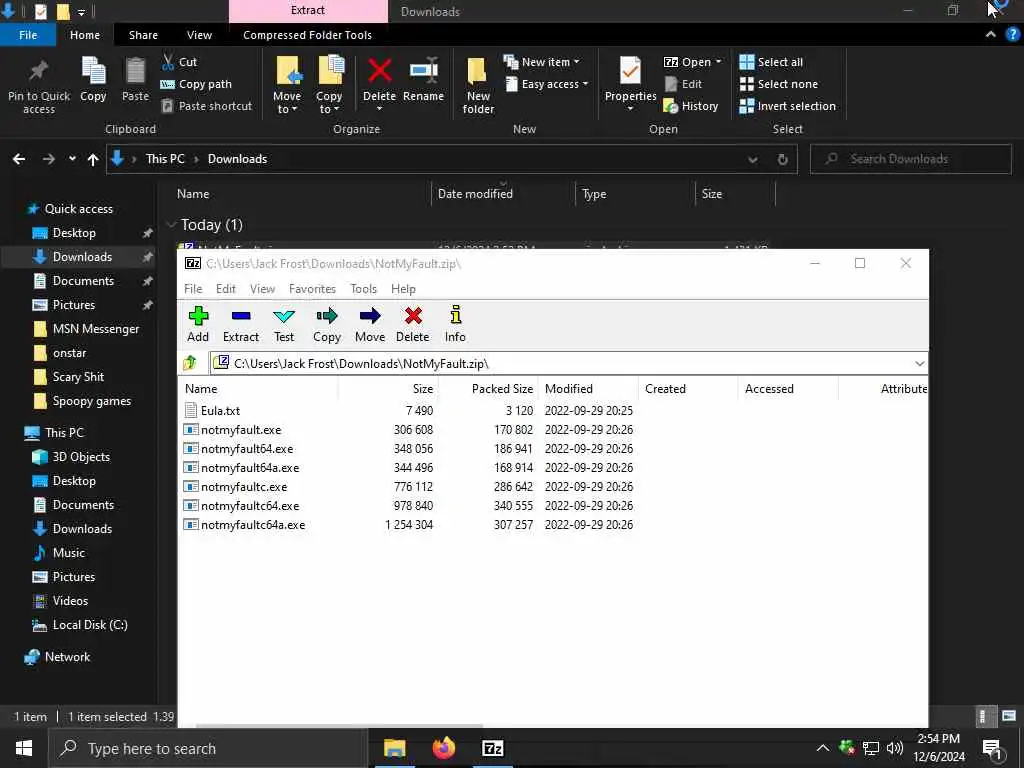This screenshot has height=768, width=1024.
Task: Sort Explorer files by Date modified
Action: (502, 194)
